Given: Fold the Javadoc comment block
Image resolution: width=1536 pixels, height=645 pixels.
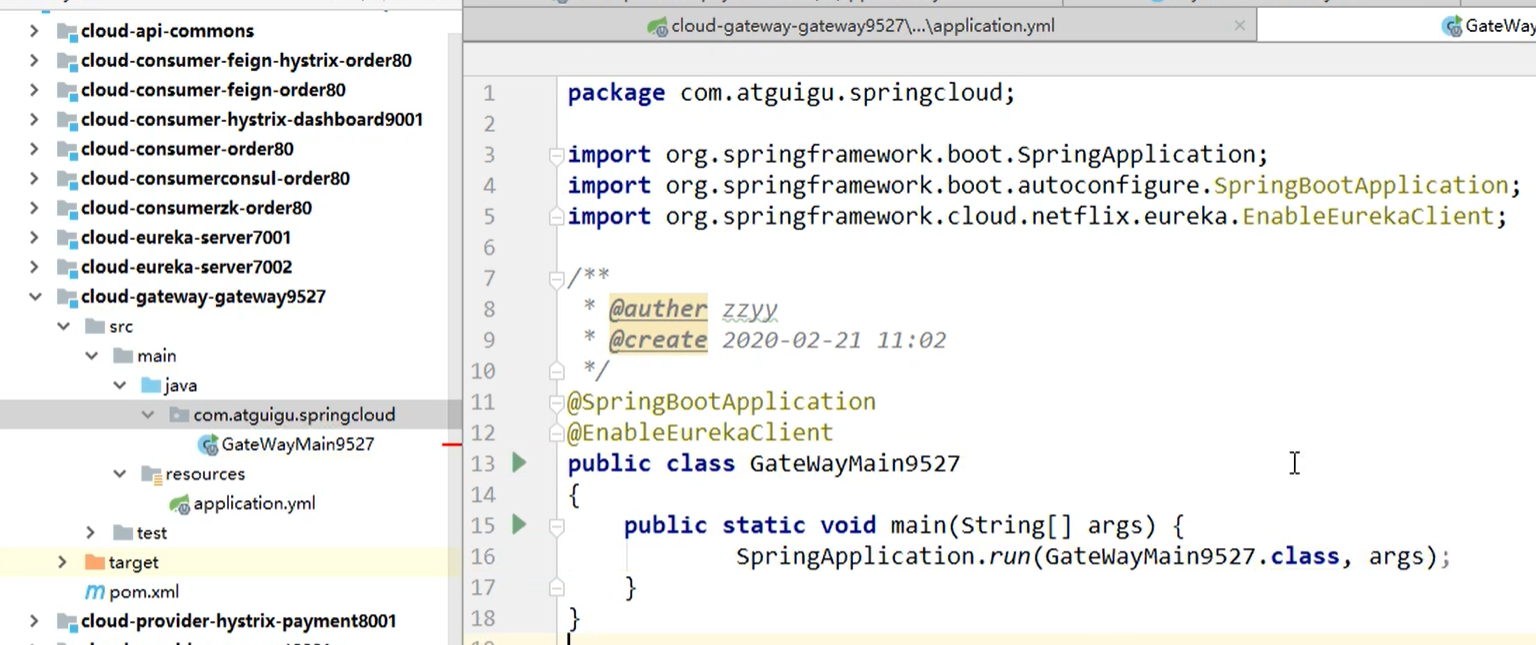Looking at the screenshot, I should 556,279.
